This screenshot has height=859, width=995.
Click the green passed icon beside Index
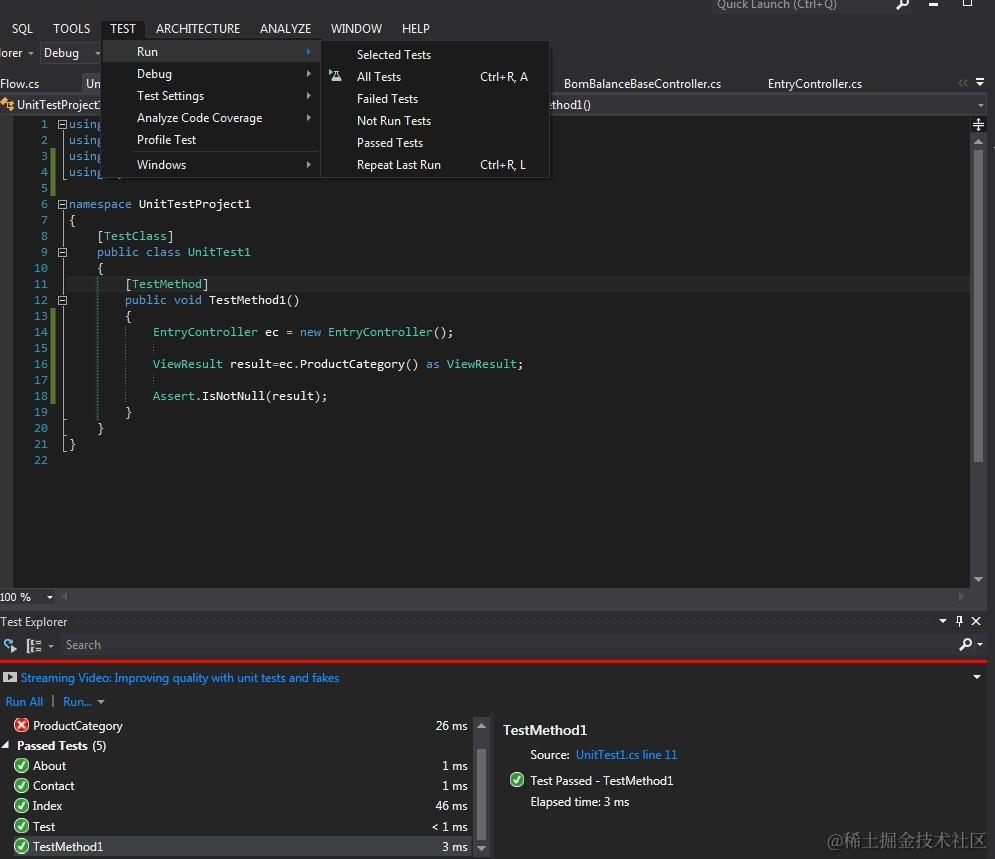point(22,806)
